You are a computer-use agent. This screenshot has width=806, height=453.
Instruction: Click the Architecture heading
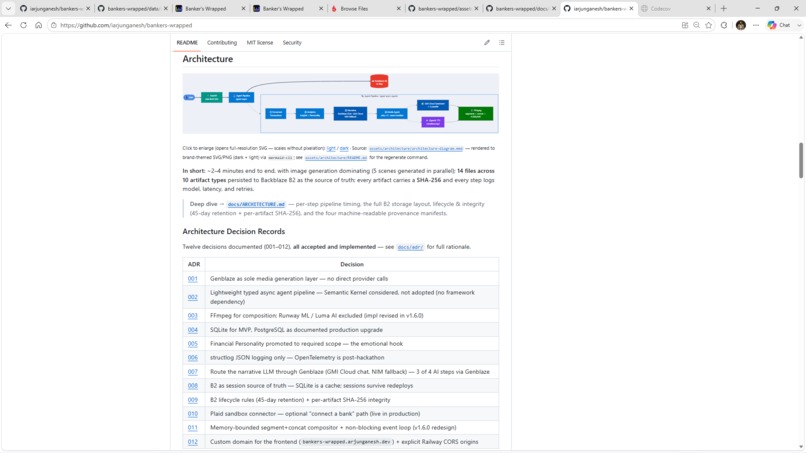pos(208,59)
